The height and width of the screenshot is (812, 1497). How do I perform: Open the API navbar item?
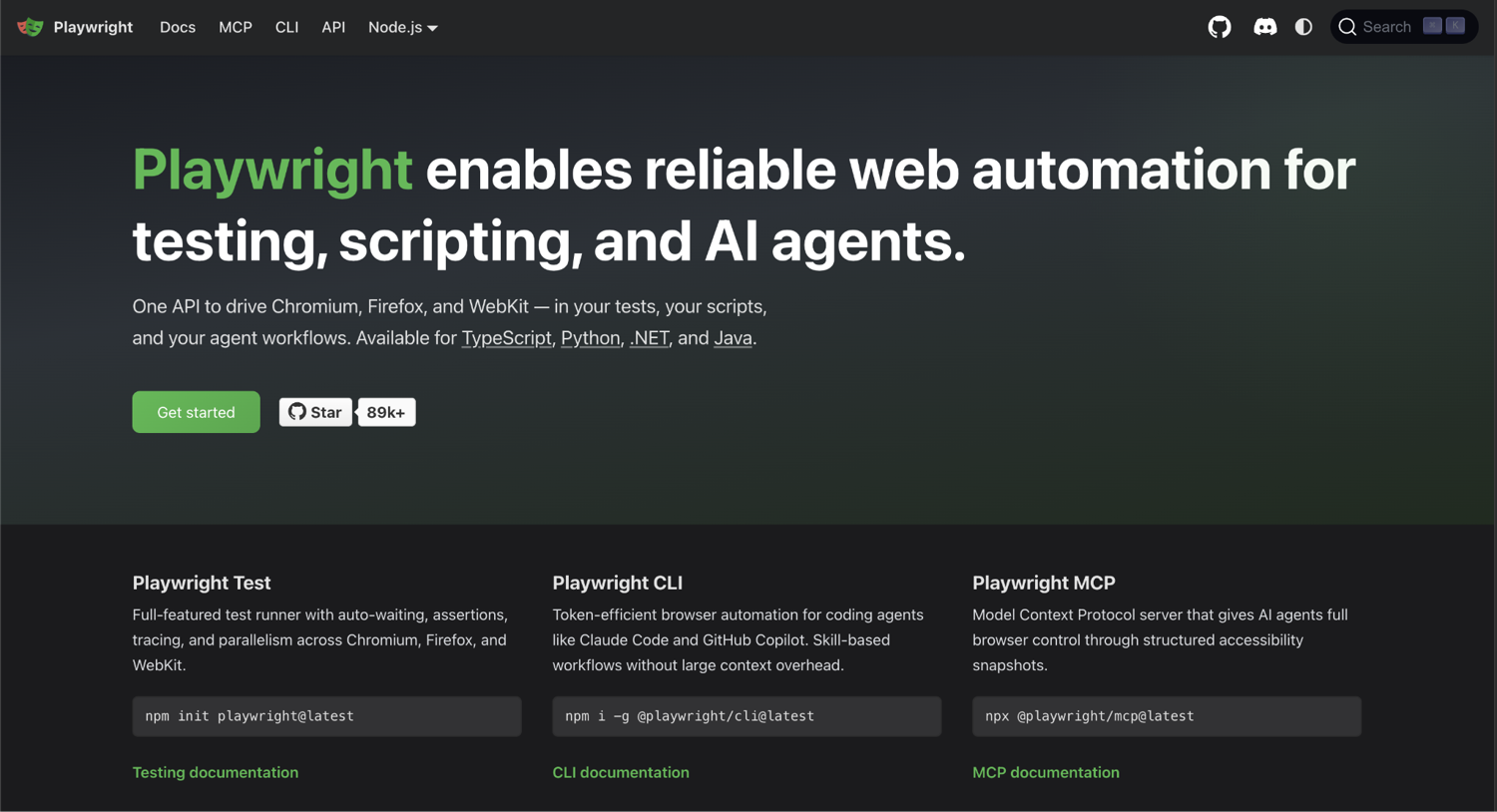pos(333,27)
